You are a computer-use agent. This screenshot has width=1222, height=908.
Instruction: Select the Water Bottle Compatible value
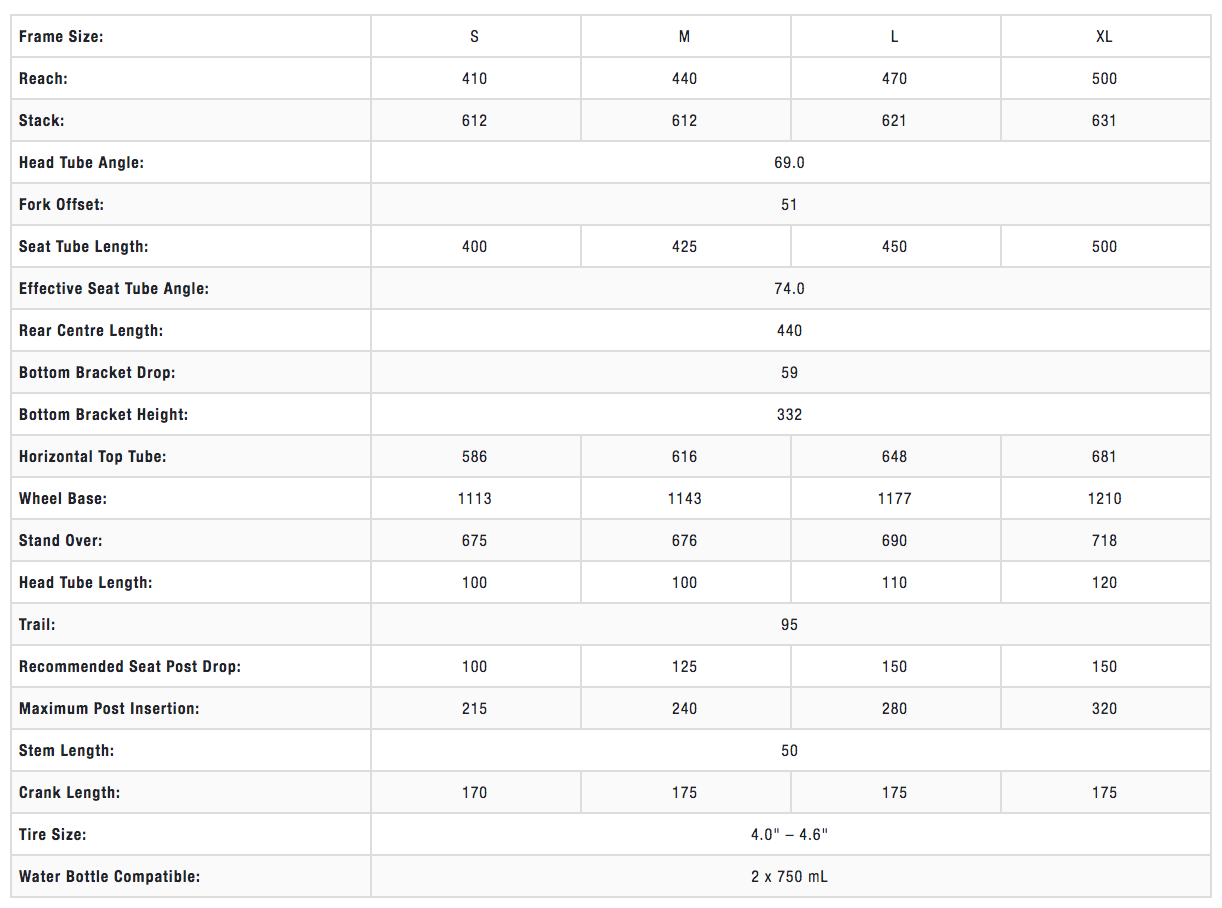tap(789, 877)
